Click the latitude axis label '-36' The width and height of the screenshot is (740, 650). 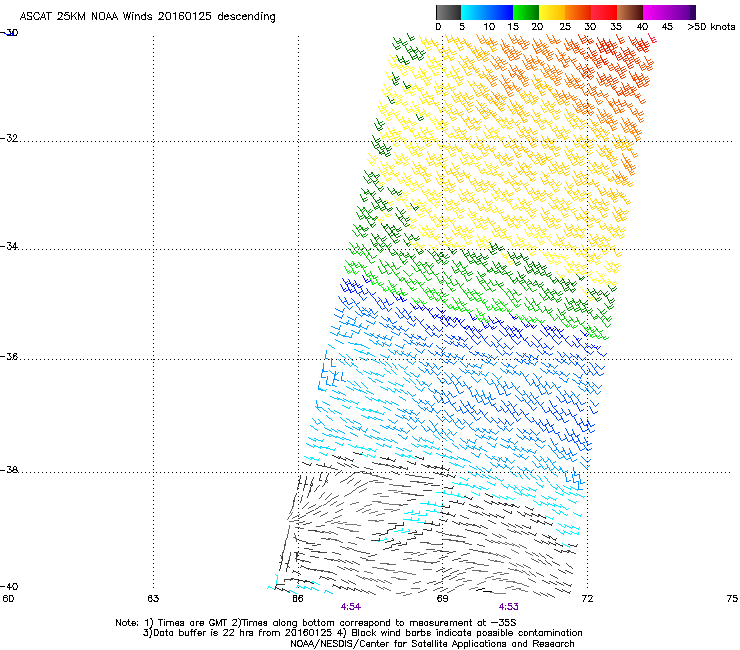point(9,356)
